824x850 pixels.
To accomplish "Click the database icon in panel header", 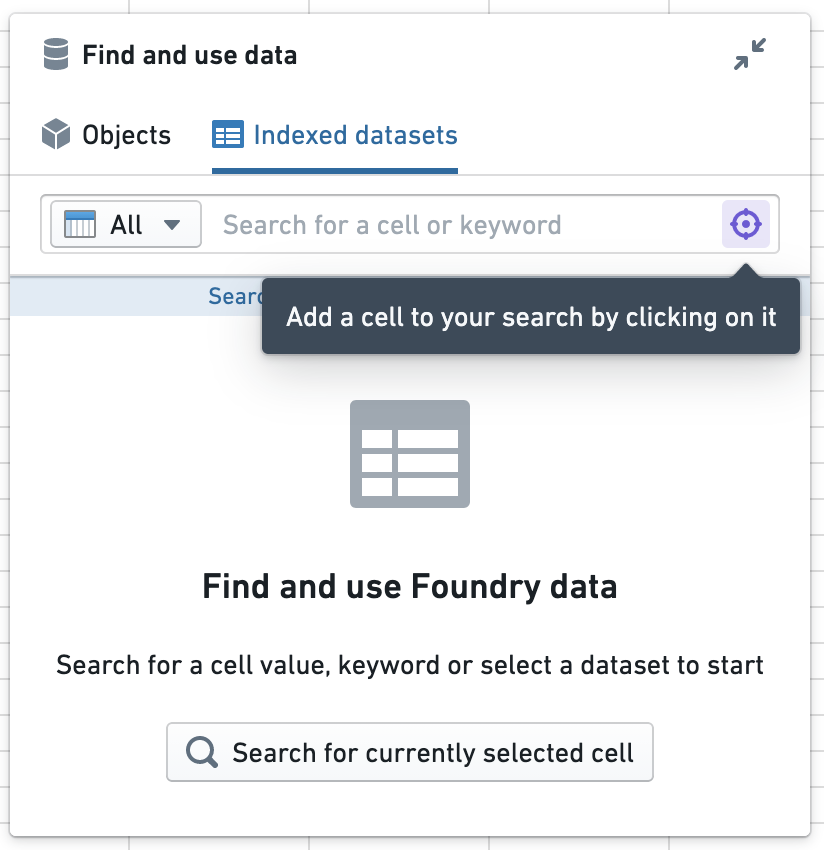I will pos(56,54).
